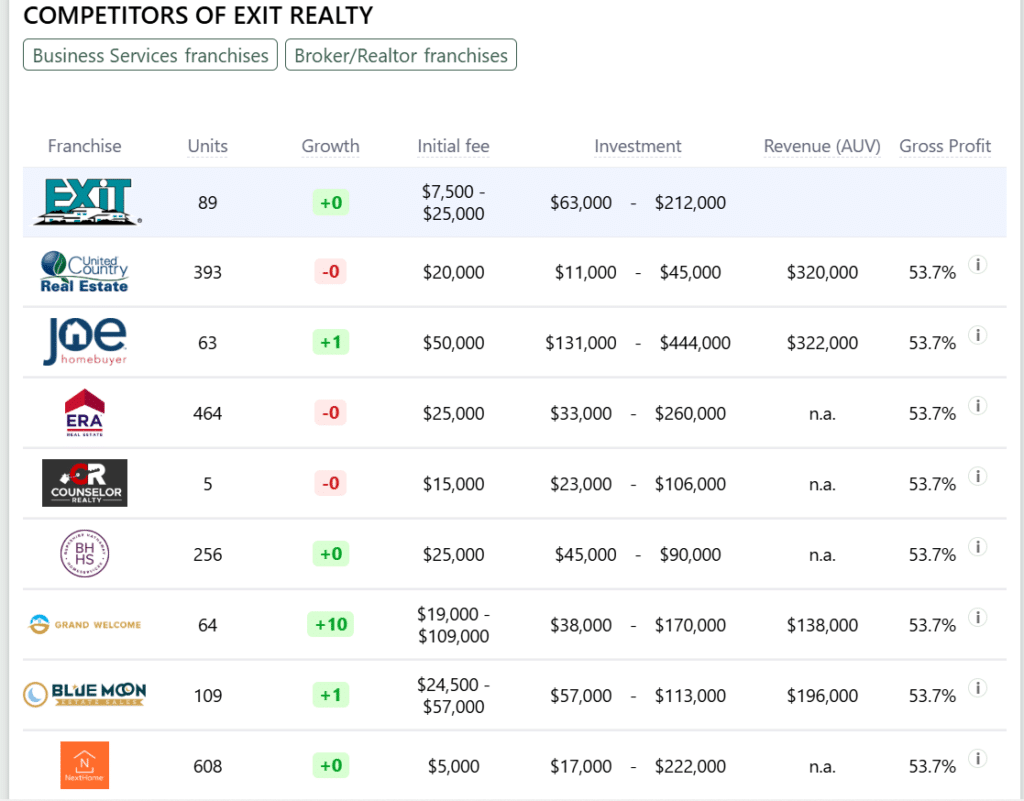1024x801 pixels.
Task: Click the Revenue (AUV) column header
Action: tap(822, 146)
